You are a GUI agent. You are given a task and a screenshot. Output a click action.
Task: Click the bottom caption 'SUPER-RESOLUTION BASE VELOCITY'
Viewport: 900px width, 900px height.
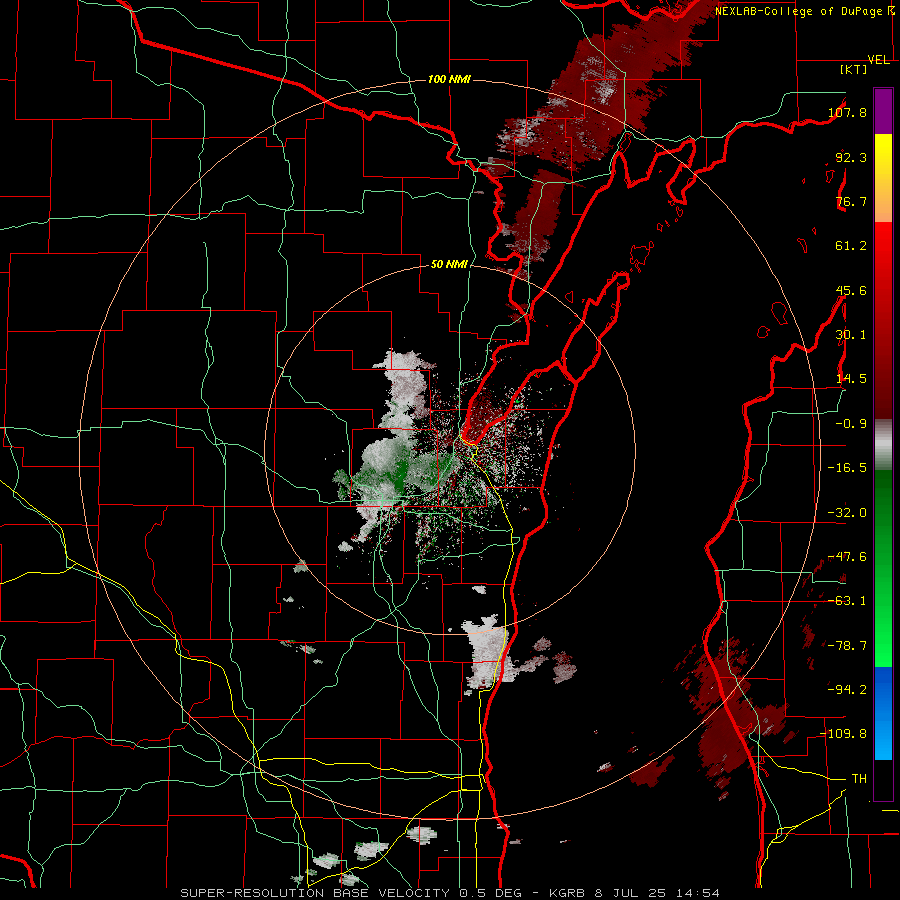click(317, 893)
